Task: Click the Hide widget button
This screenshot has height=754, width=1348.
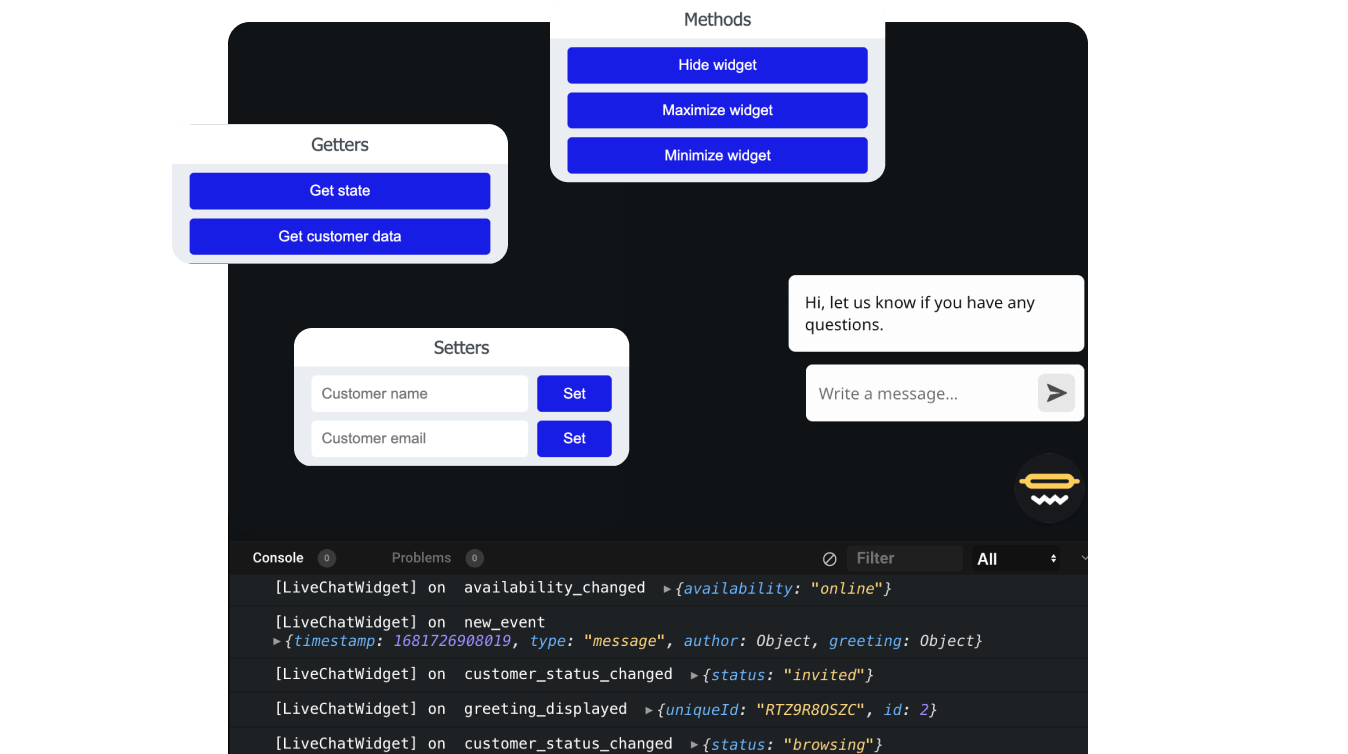Action: point(717,65)
